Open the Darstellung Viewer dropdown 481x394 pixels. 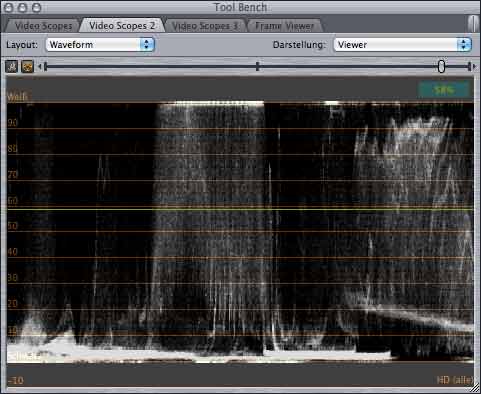[x=402, y=45]
